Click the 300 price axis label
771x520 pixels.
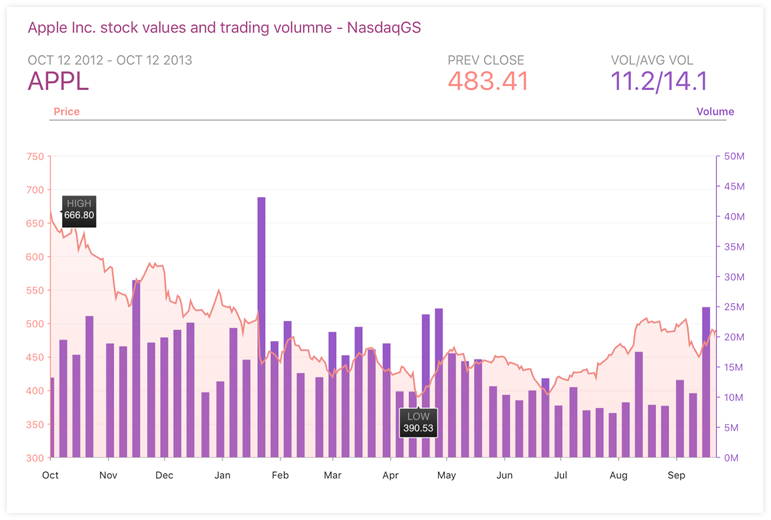[35, 458]
